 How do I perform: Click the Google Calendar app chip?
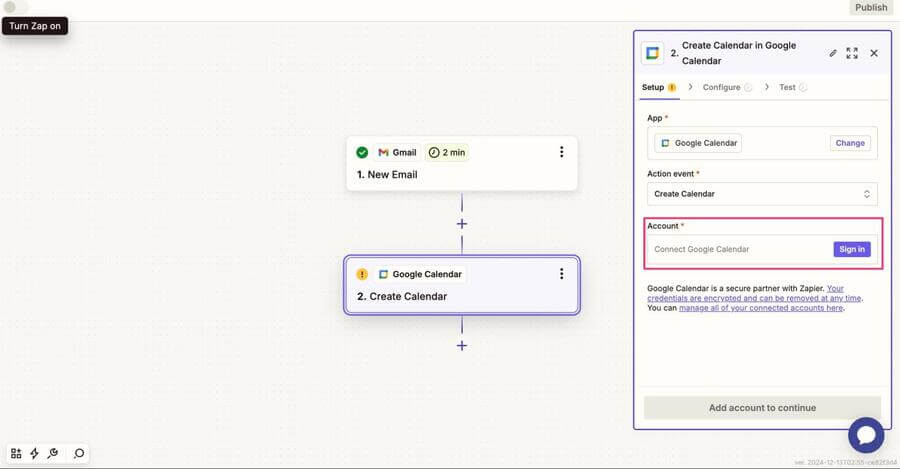tap(698, 143)
